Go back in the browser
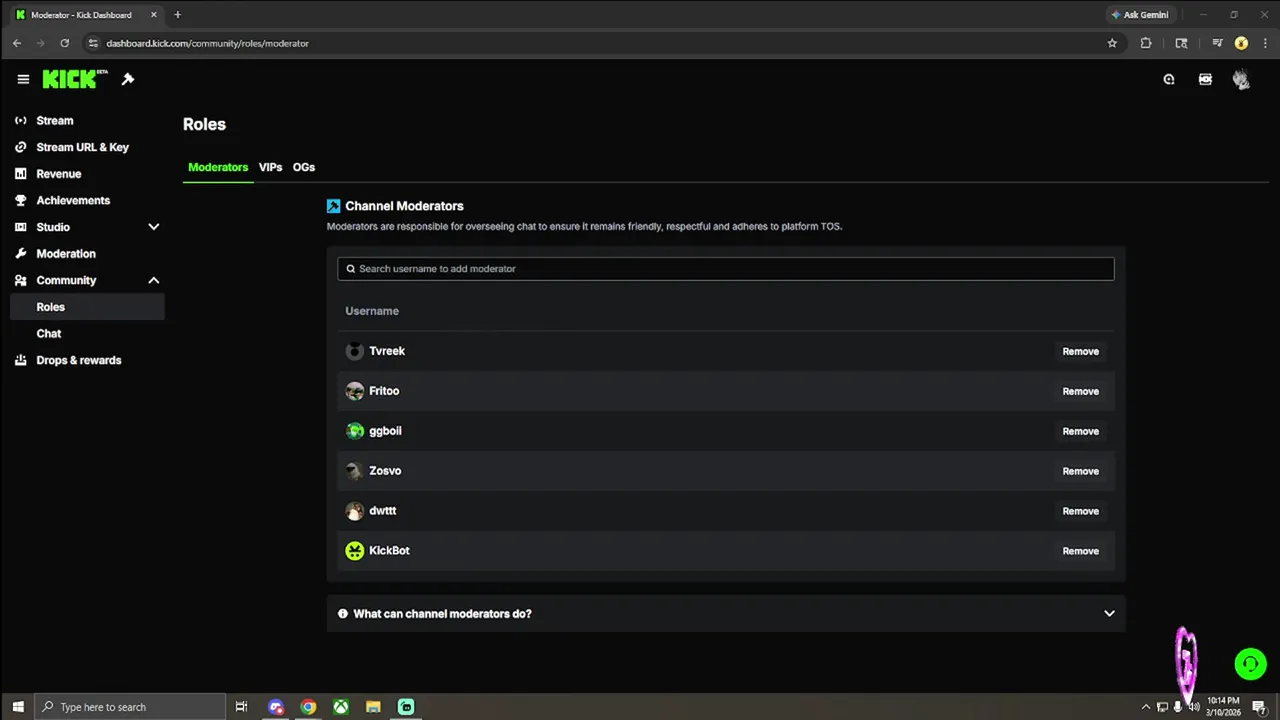Viewport: 1280px width, 720px height. point(17,43)
